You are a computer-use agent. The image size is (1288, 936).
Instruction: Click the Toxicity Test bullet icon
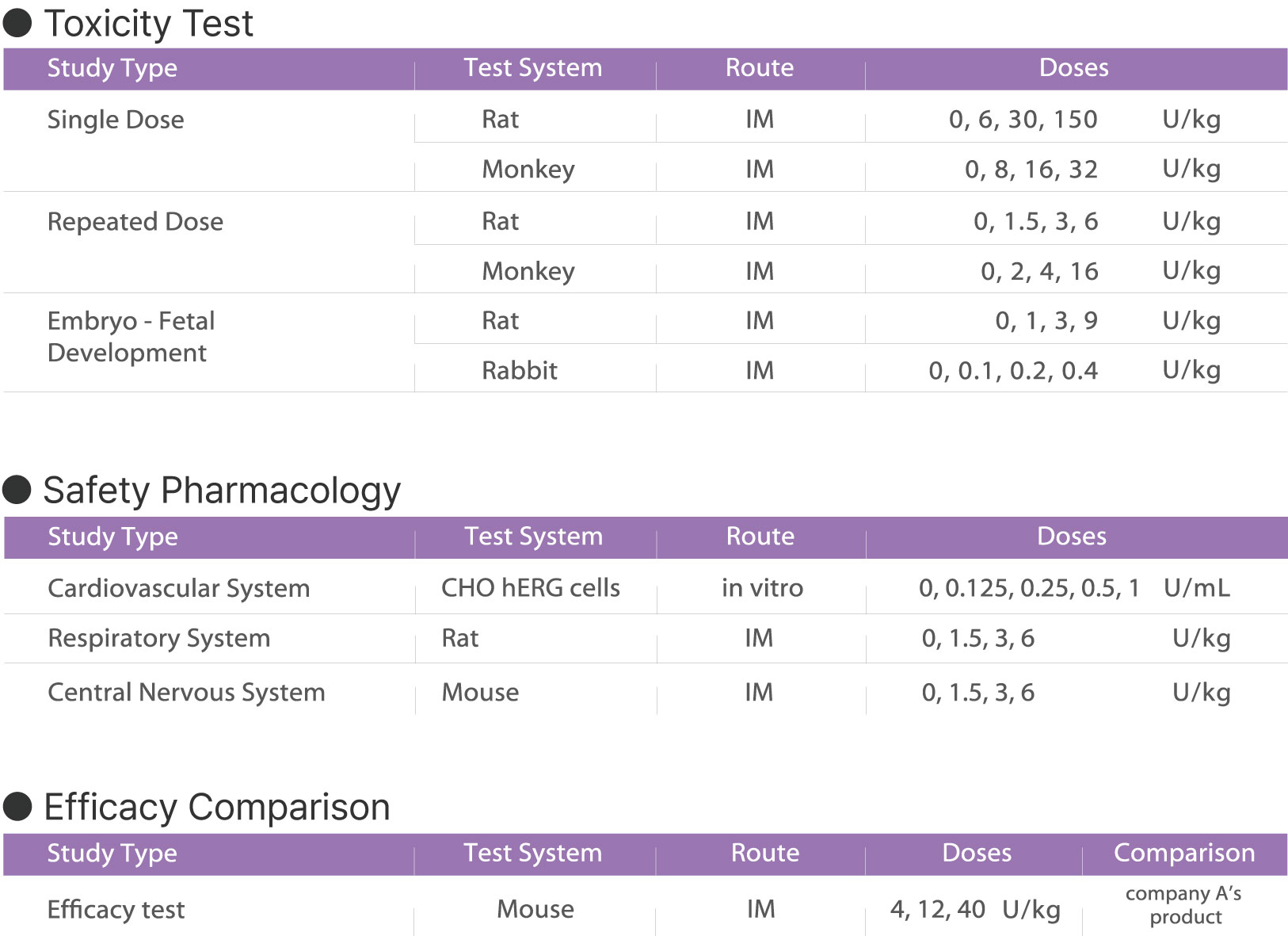17,23
